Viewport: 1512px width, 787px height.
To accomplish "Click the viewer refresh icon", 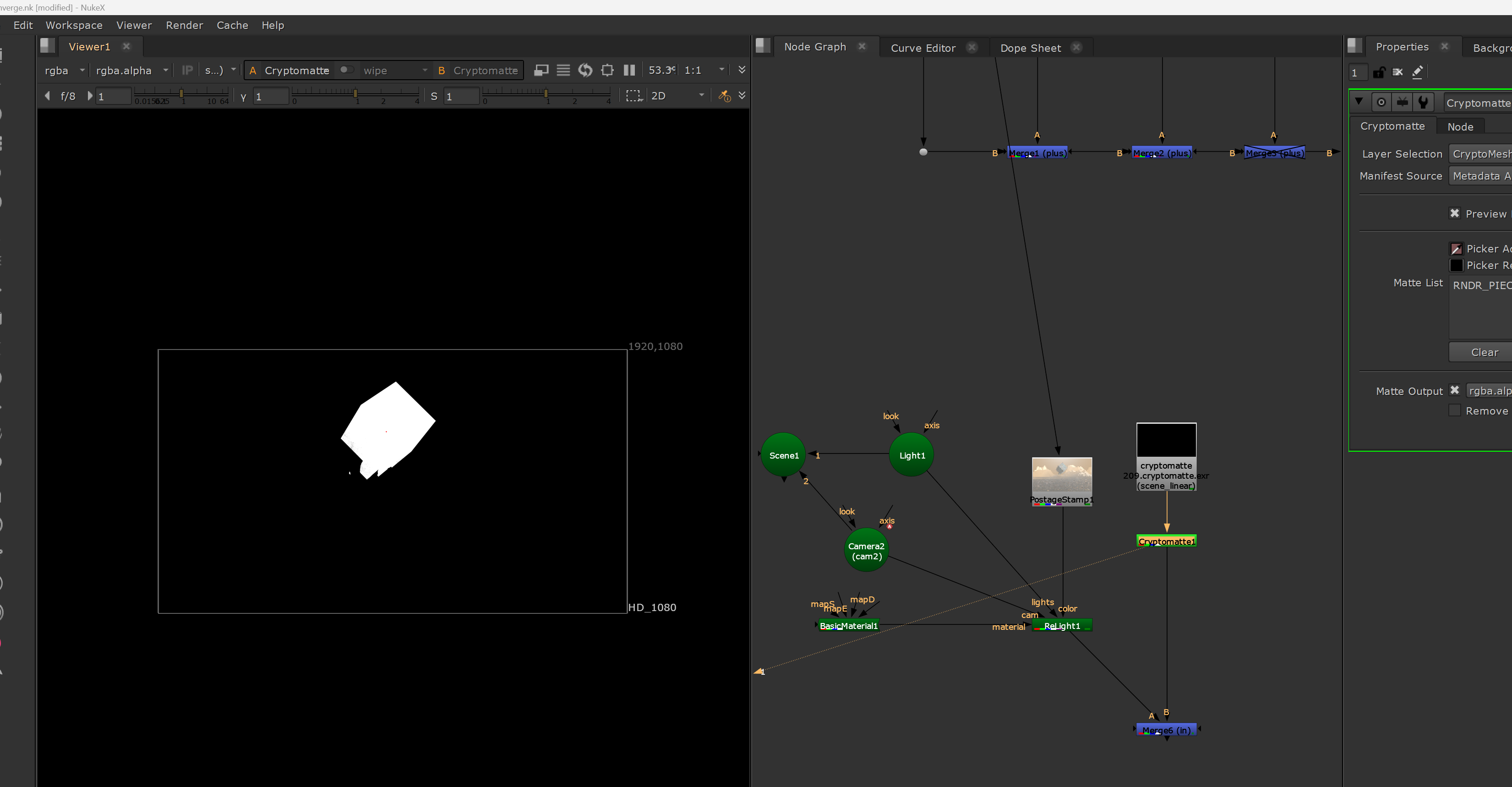I will (x=585, y=71).
